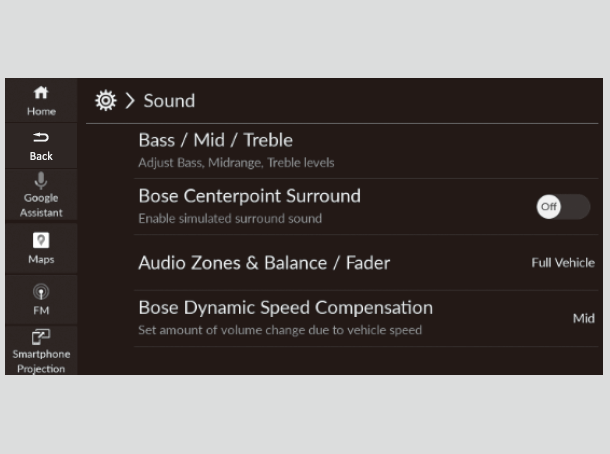The image size is (610, 454).
Task: Tap the speed compensation volume change description
Action: point(280,330)
